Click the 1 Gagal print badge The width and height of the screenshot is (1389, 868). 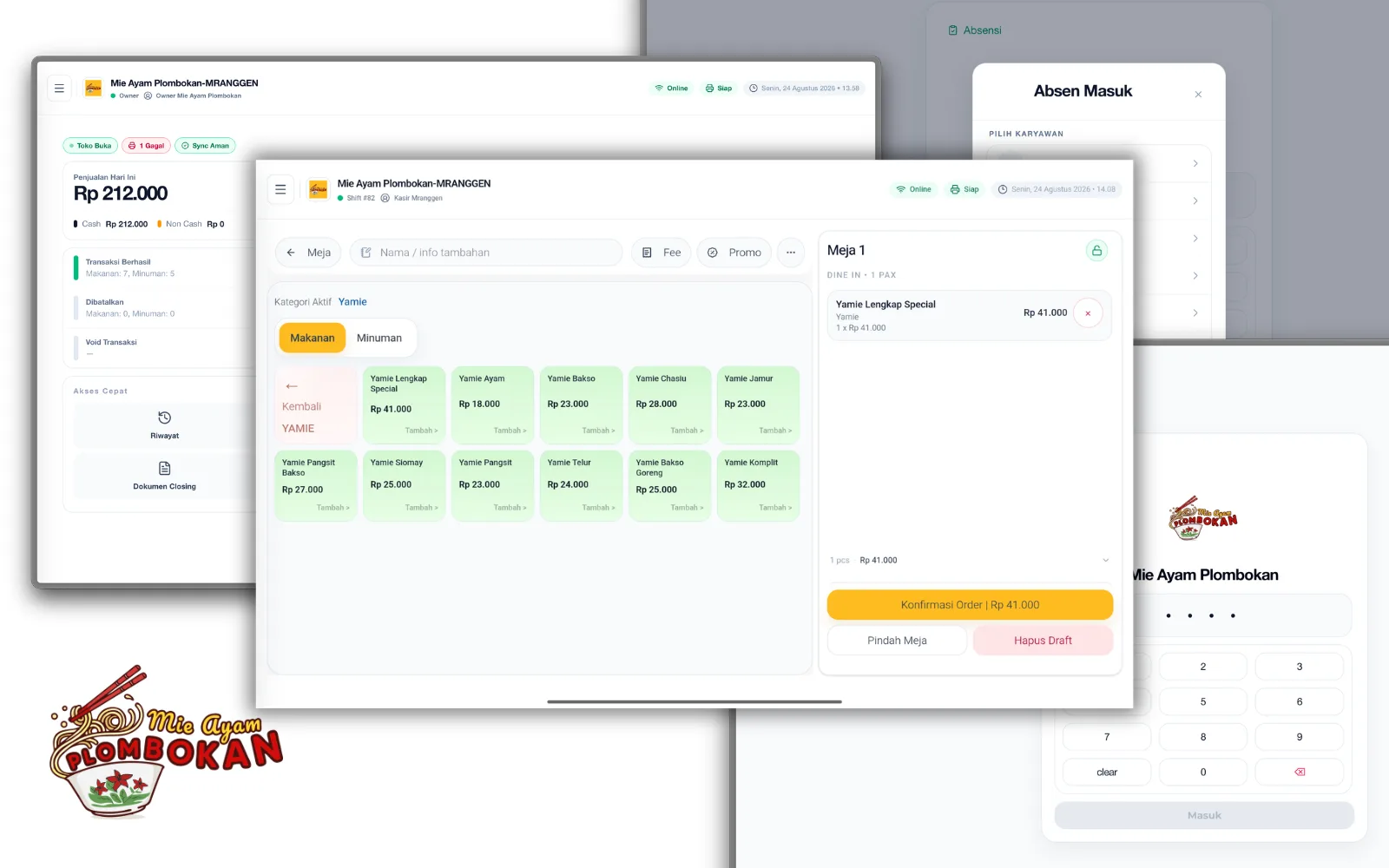(146, 146)
